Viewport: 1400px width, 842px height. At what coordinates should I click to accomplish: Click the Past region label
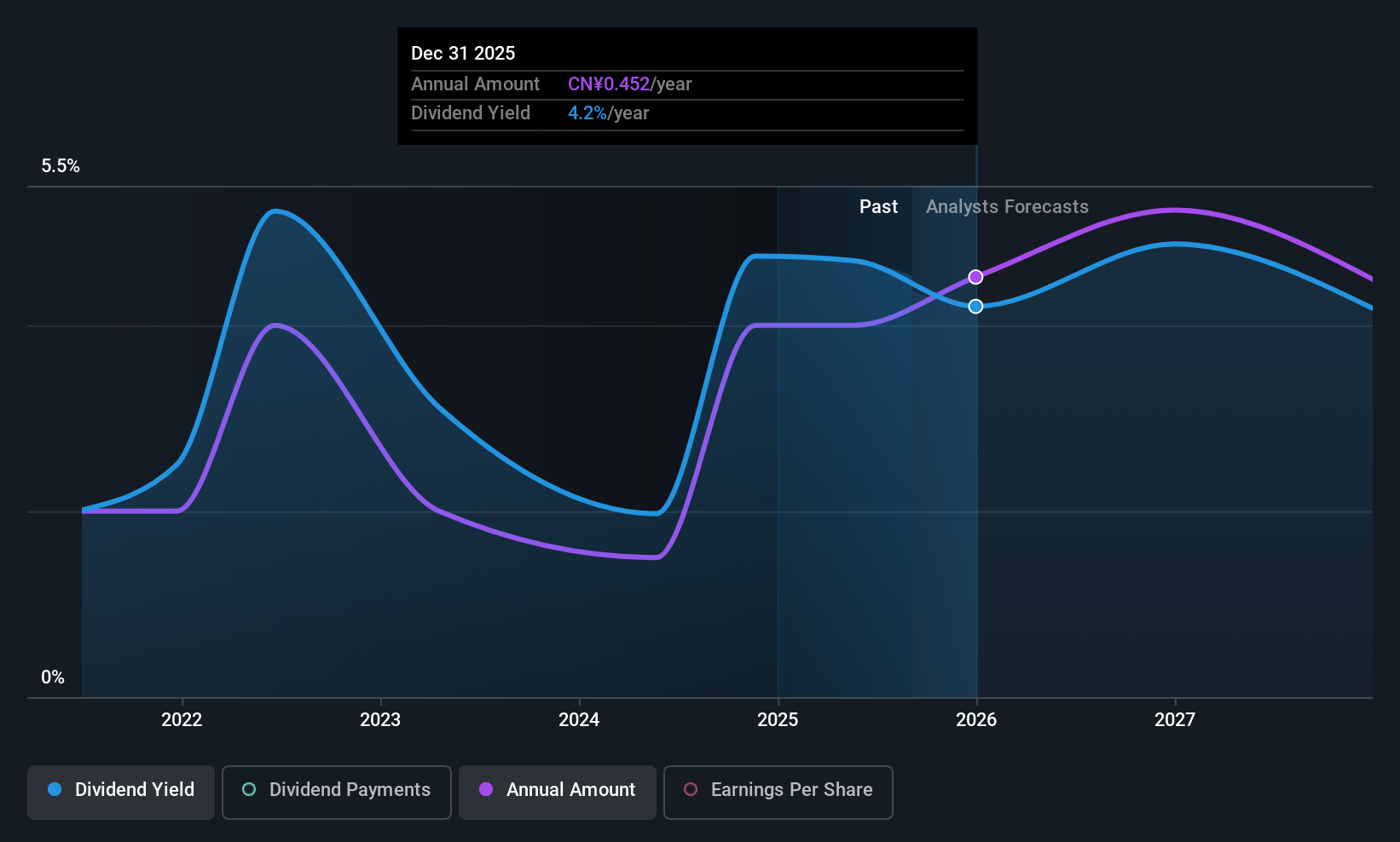pos(878,207)
